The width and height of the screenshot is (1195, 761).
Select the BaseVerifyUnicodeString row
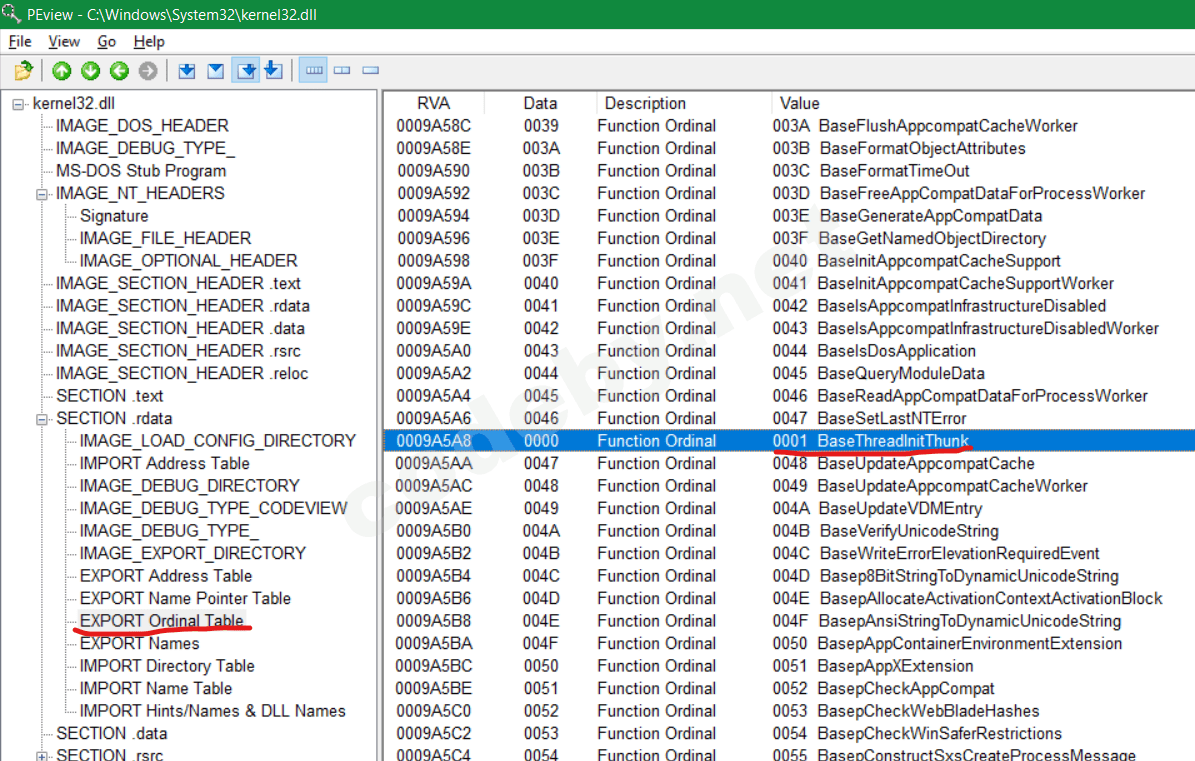789,531
